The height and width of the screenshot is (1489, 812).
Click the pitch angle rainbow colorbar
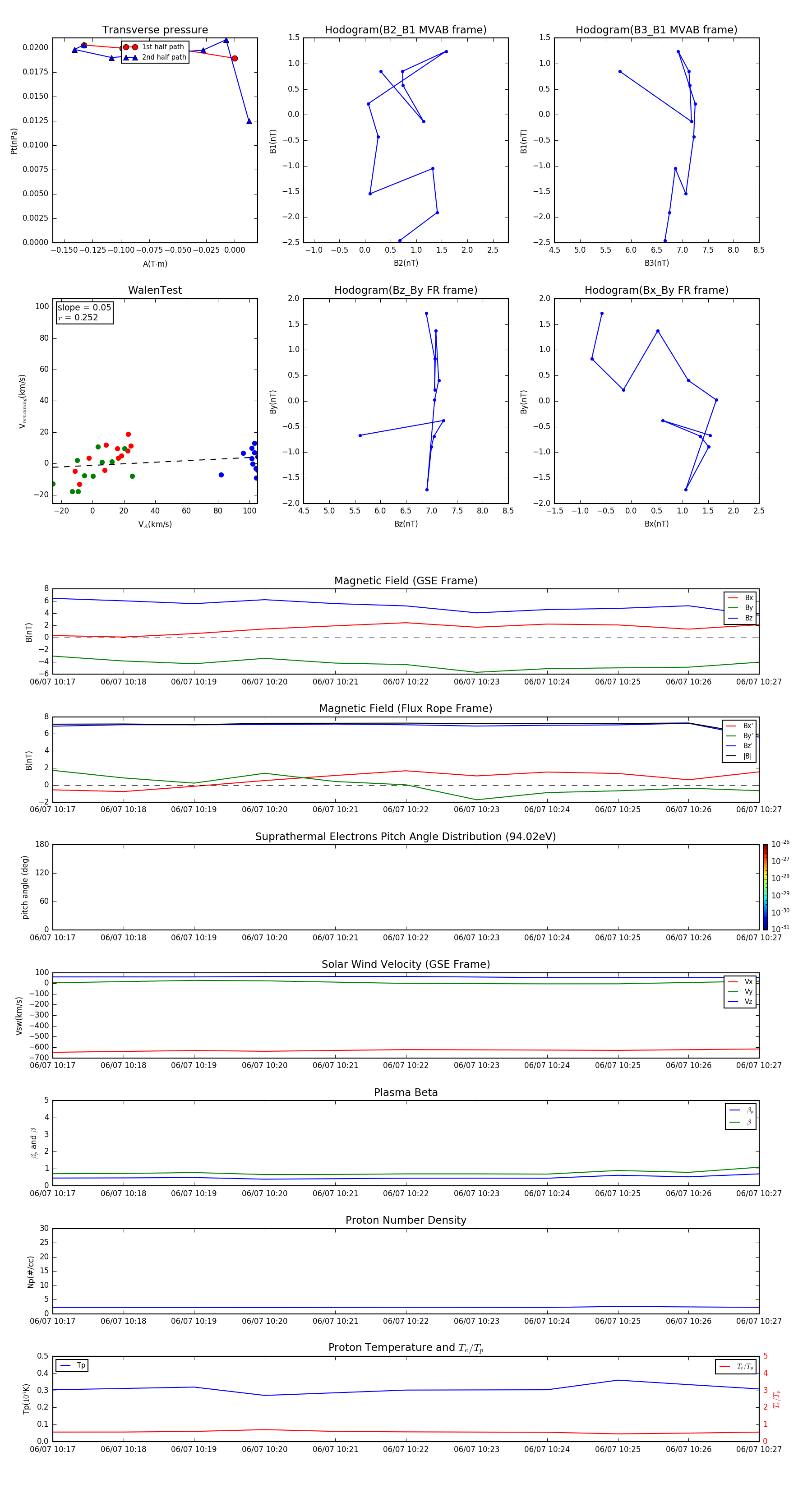765,887
